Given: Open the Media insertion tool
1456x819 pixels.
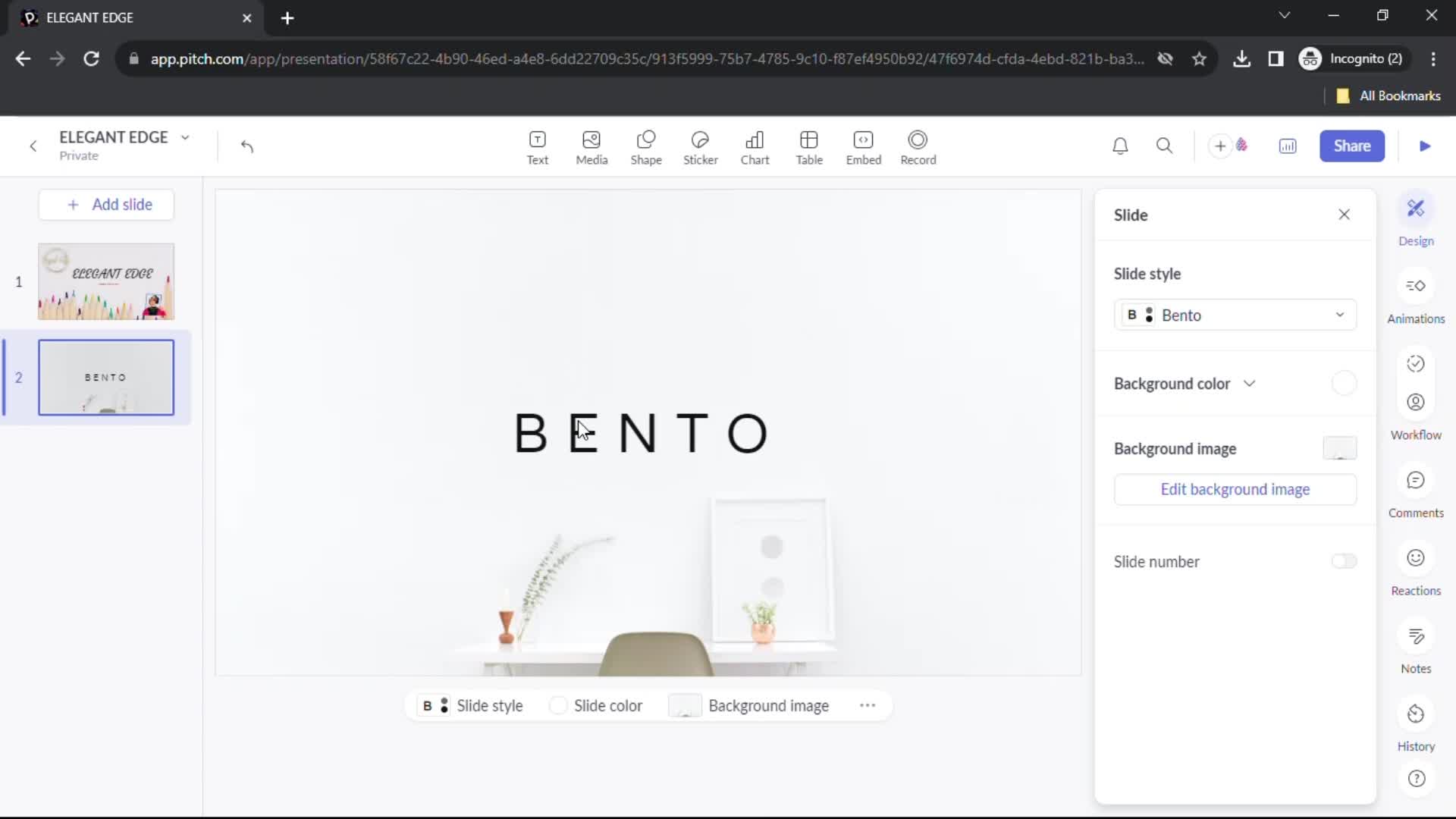Looking at the screenshot, I should tap(591, 146).
